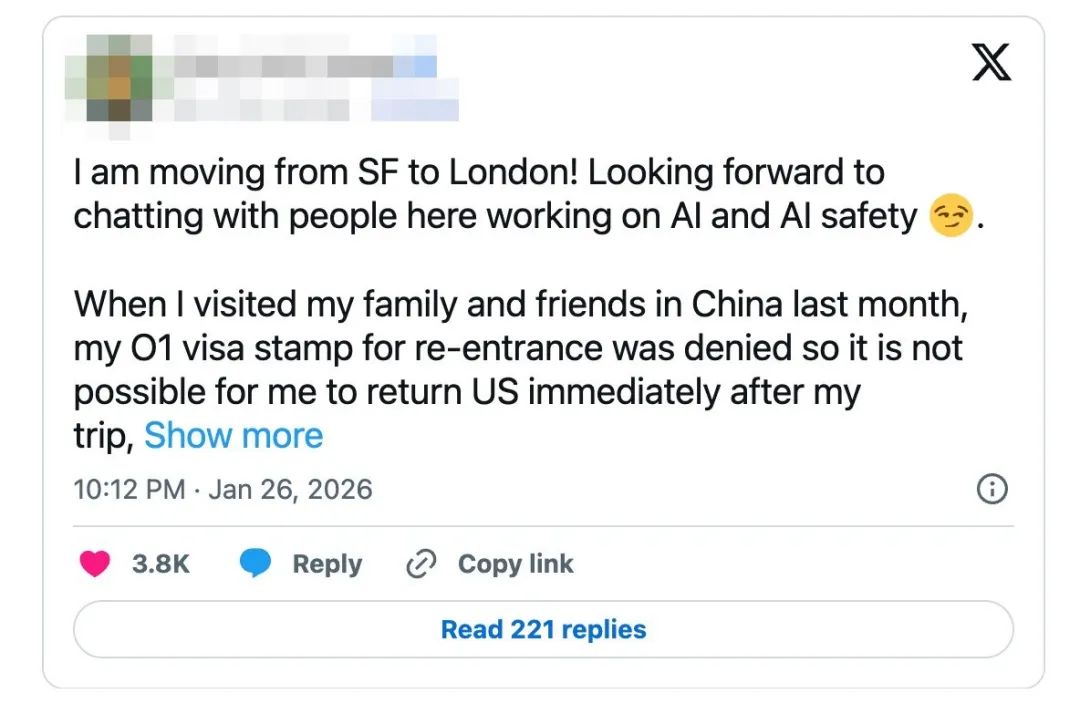Click the blue reply speech bubble icon
This screenshot has width=1080, height=704.
(256, 564)
